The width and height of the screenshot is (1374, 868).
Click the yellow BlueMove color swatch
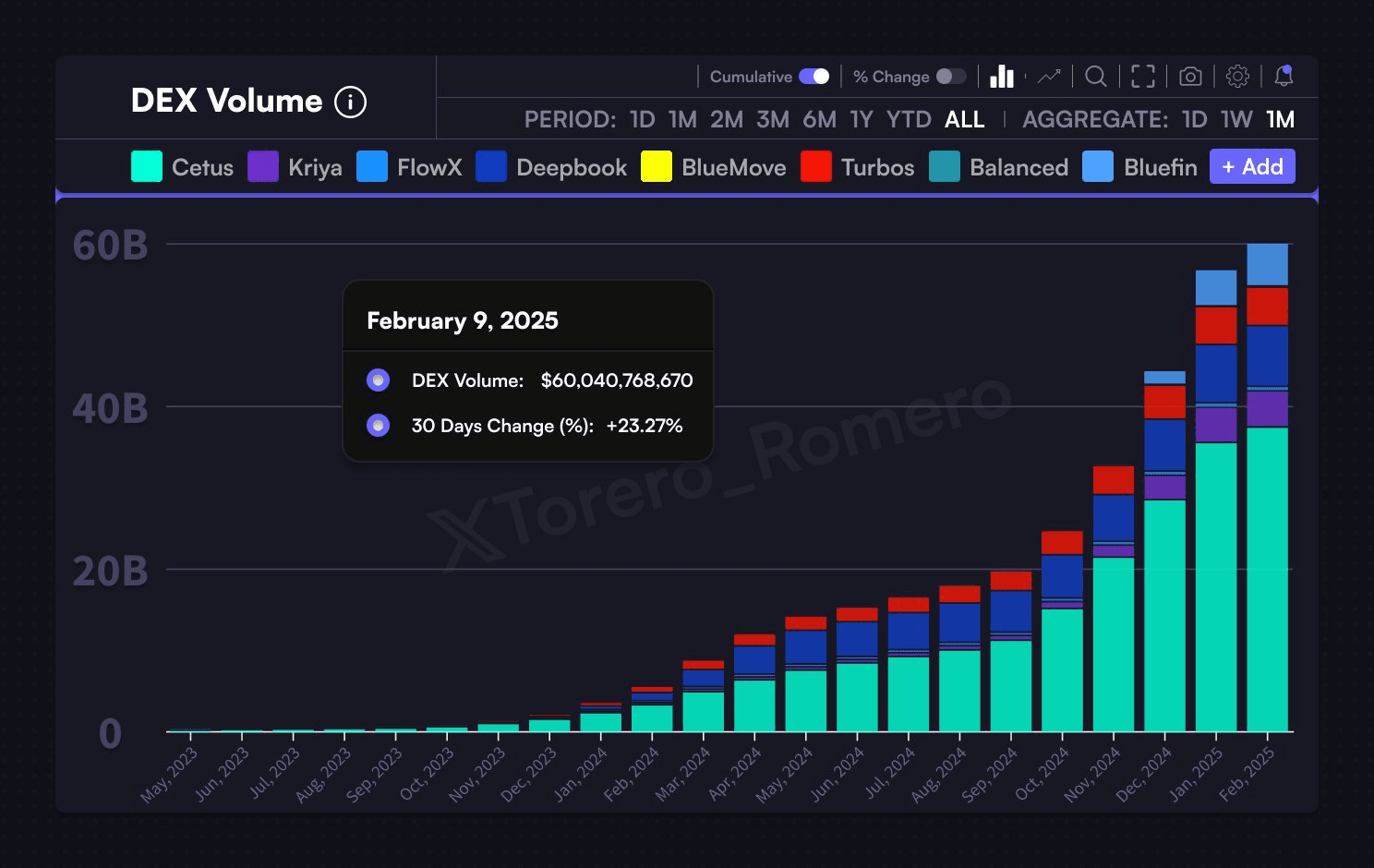tap(657, 167)
